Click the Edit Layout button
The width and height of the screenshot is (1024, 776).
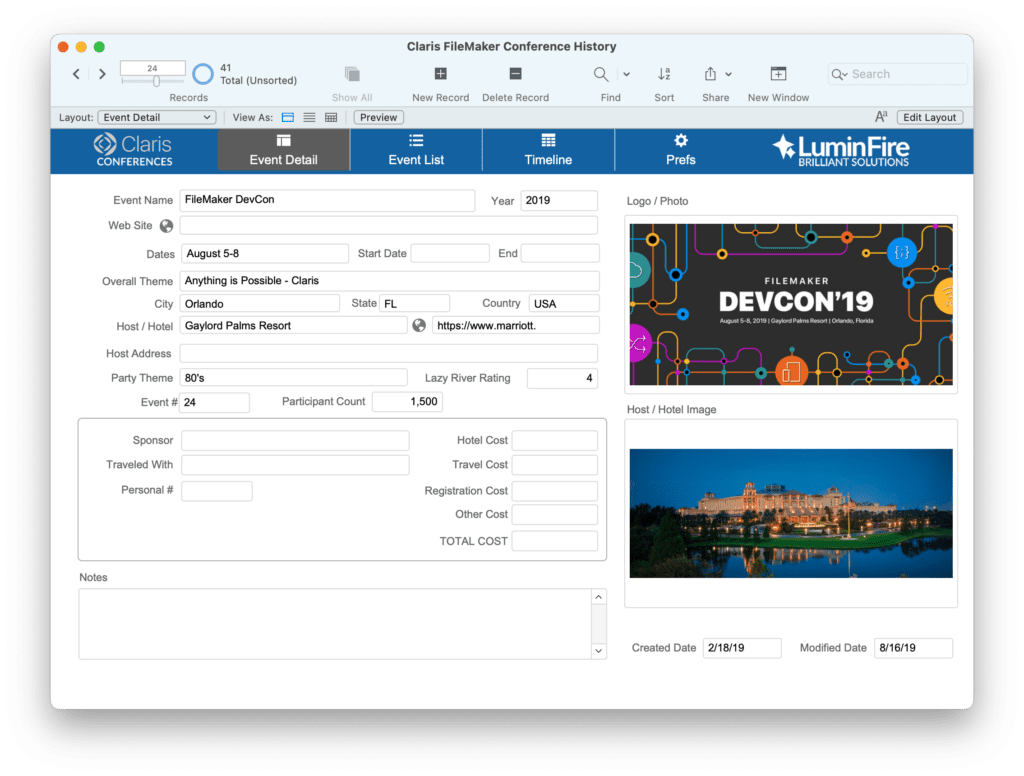(x=930, y=117)
